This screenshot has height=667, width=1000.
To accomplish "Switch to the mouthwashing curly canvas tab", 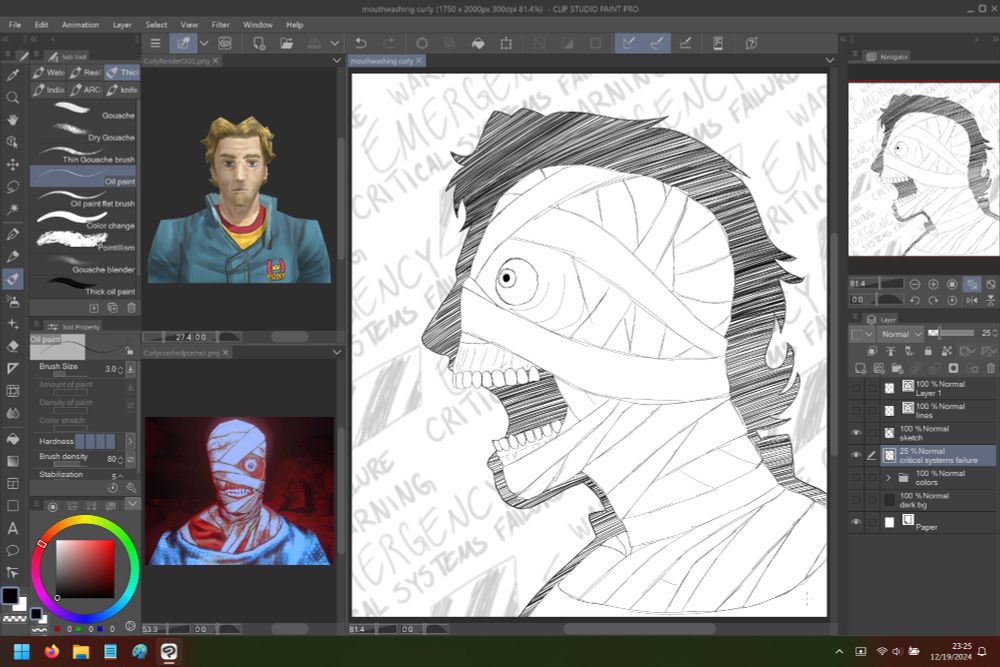I will tap(382, 61).
